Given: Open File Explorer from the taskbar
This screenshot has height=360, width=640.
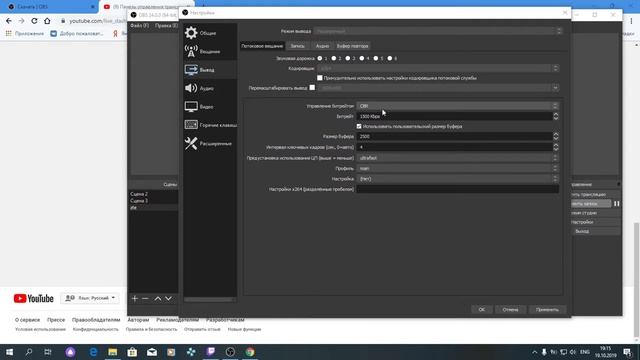Looking at the screenshot, I should 113,352.
